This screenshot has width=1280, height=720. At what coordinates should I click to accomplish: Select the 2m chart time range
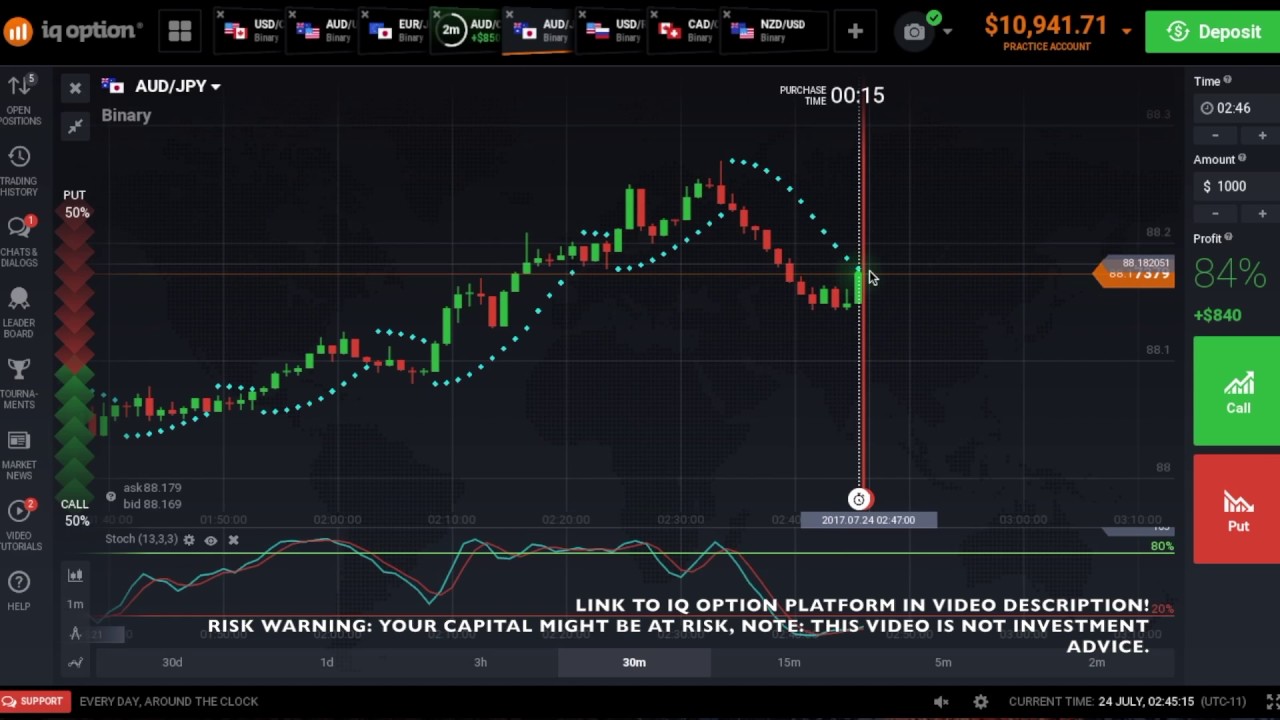click(x=1097, y=662)
